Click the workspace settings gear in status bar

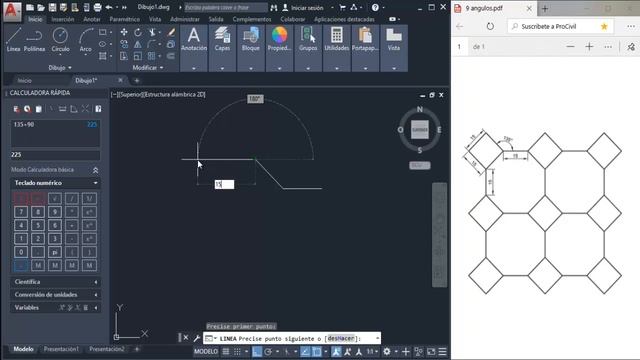[x=387, y=351]
